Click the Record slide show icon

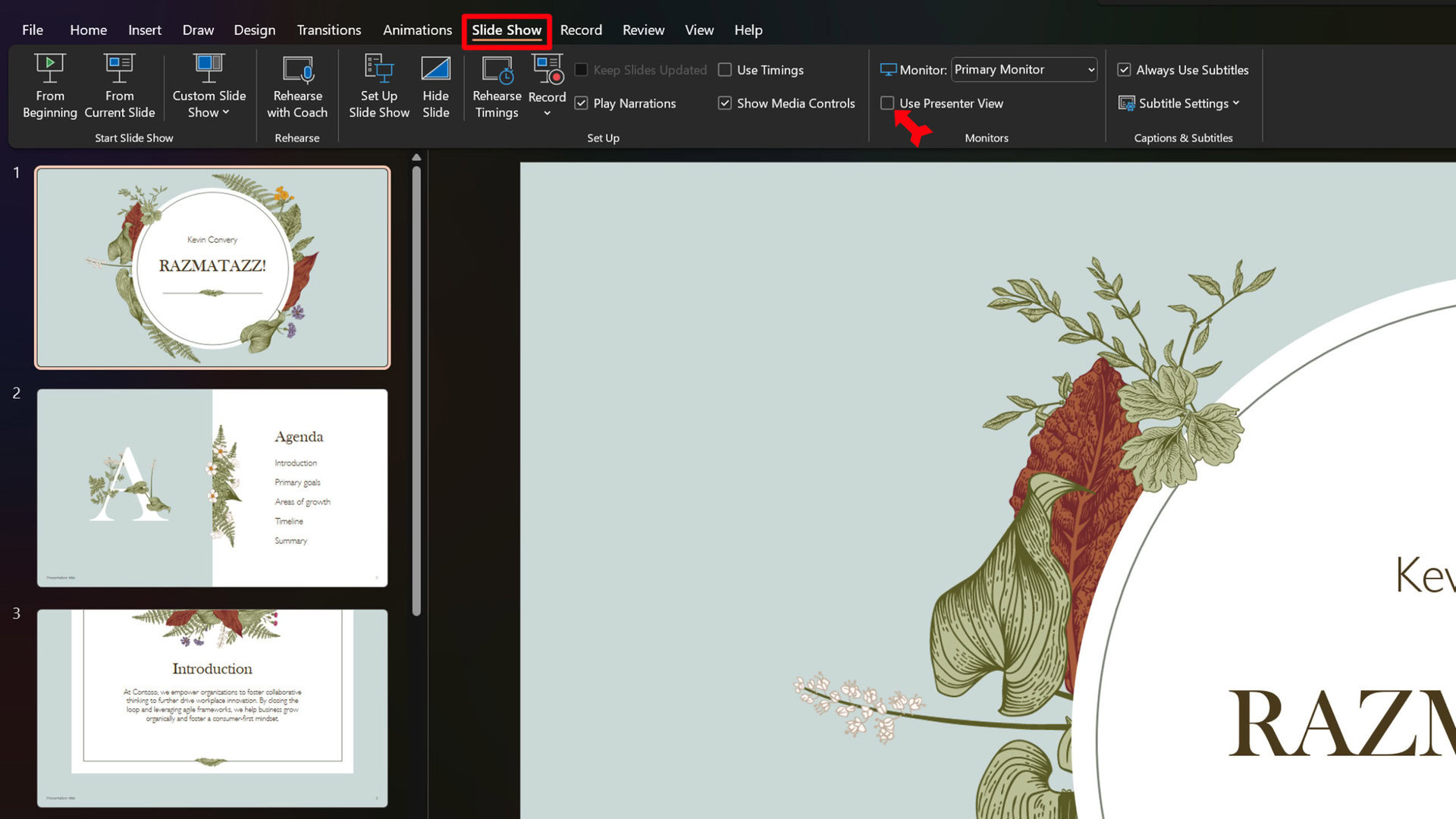click(548, 70)
